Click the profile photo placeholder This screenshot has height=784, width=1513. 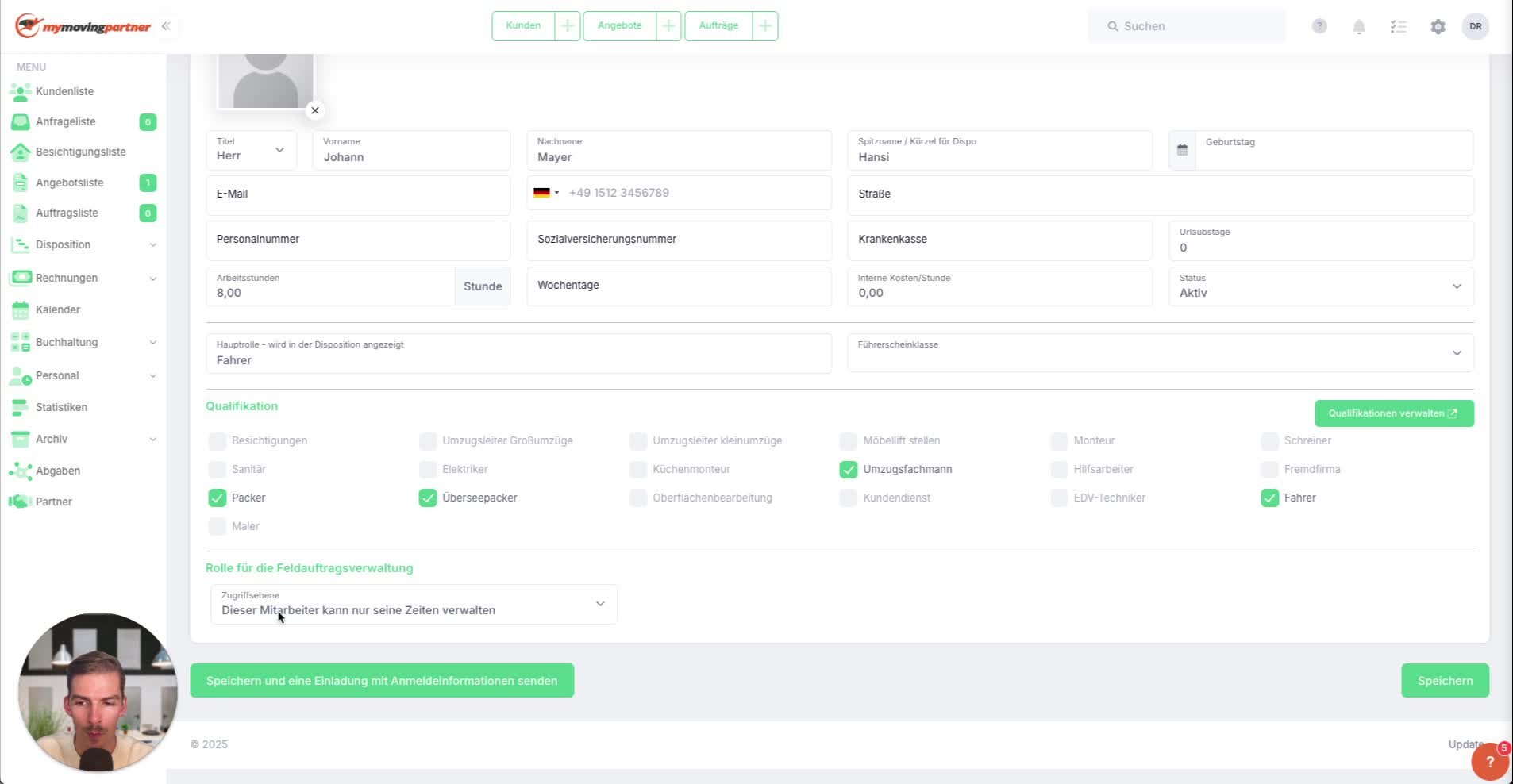(x=266, y=80)
